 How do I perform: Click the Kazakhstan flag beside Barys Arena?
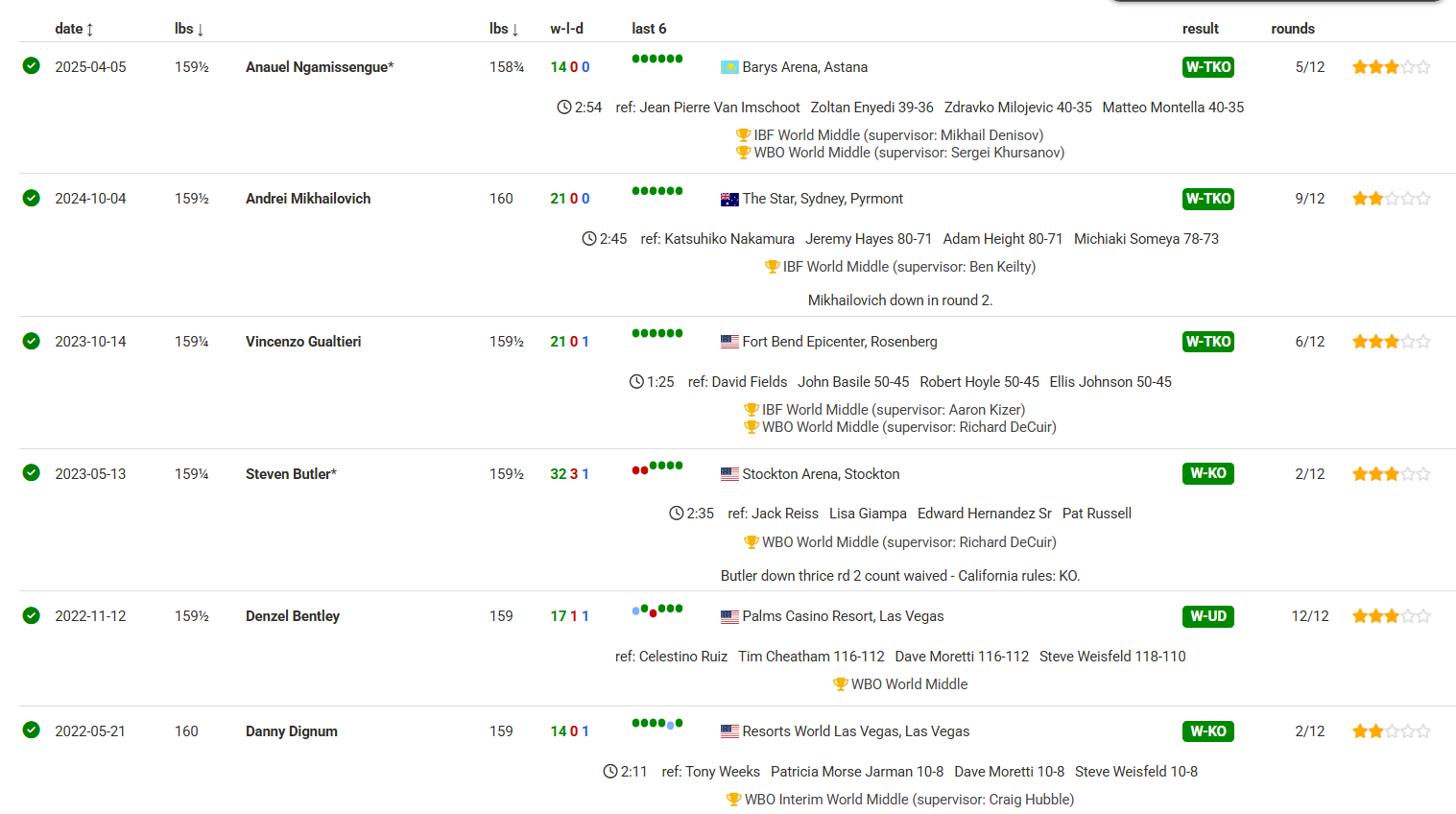point(729,67)
